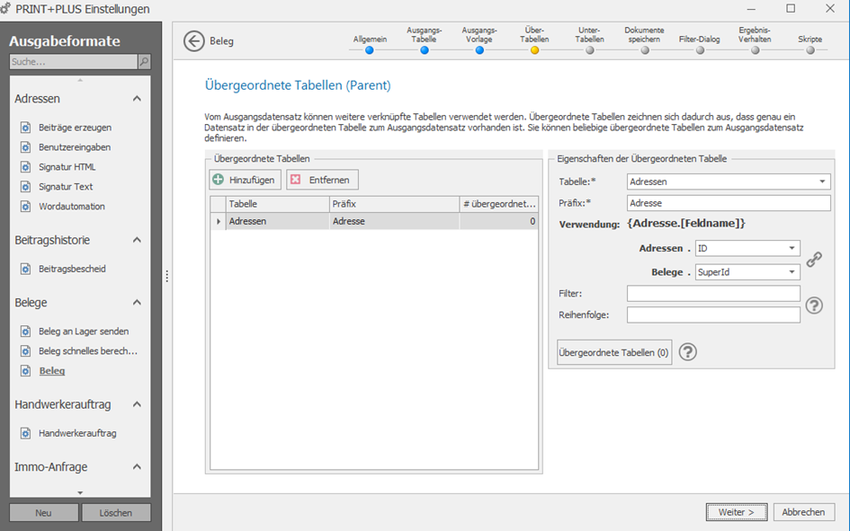
Task: Click the Filter input field
Action: point(713,293)
